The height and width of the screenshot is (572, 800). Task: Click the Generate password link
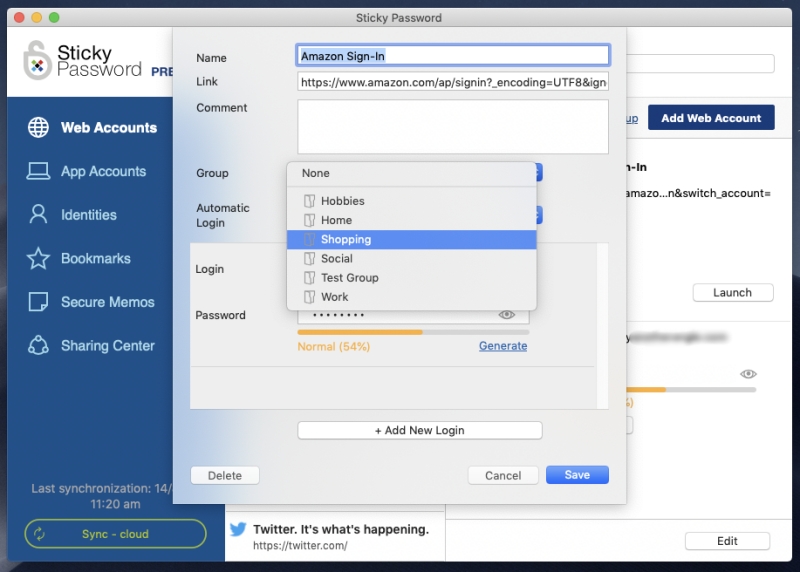pos(503,346)
